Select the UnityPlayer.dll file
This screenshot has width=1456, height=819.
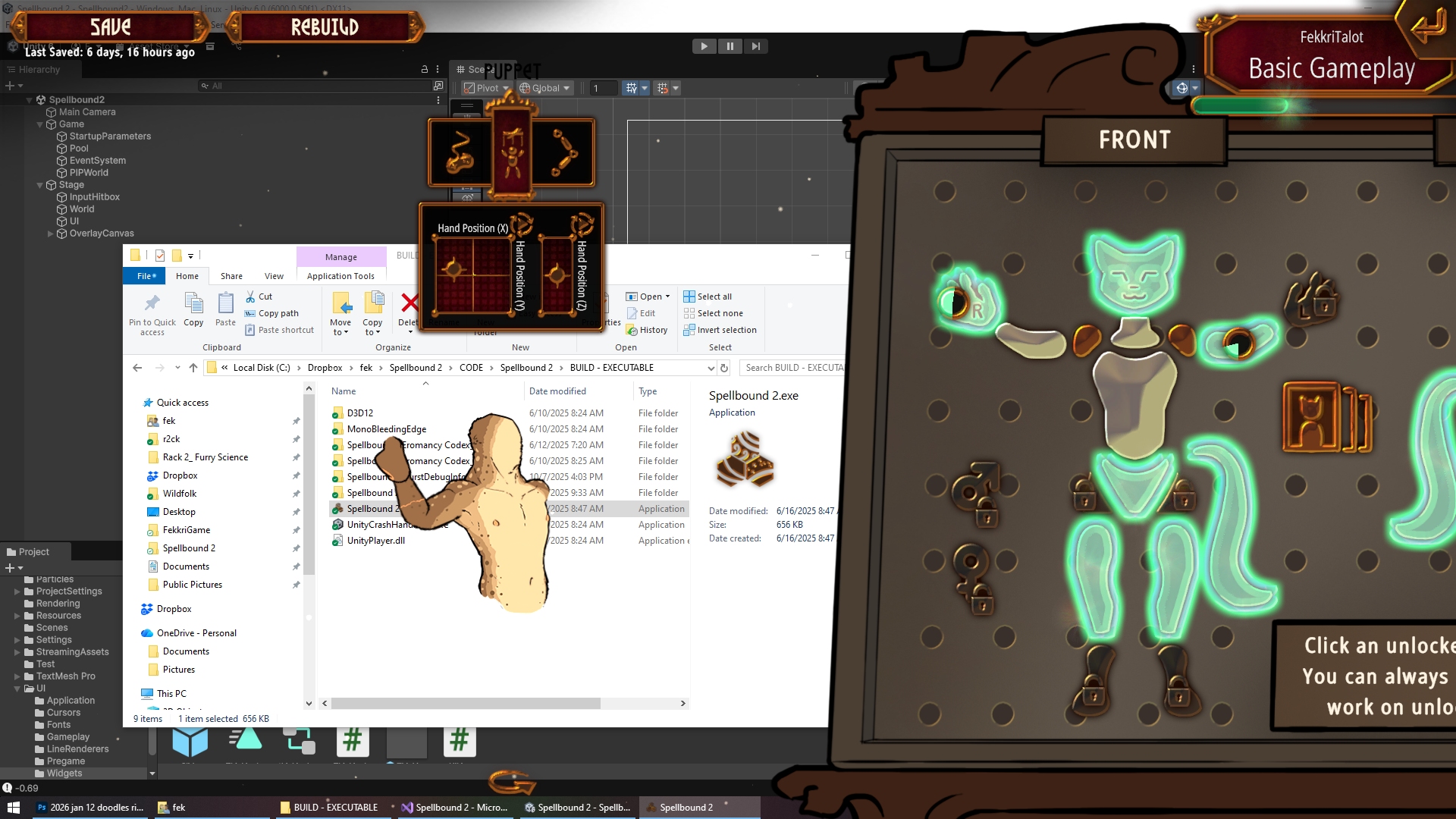[x=375, y=541]
